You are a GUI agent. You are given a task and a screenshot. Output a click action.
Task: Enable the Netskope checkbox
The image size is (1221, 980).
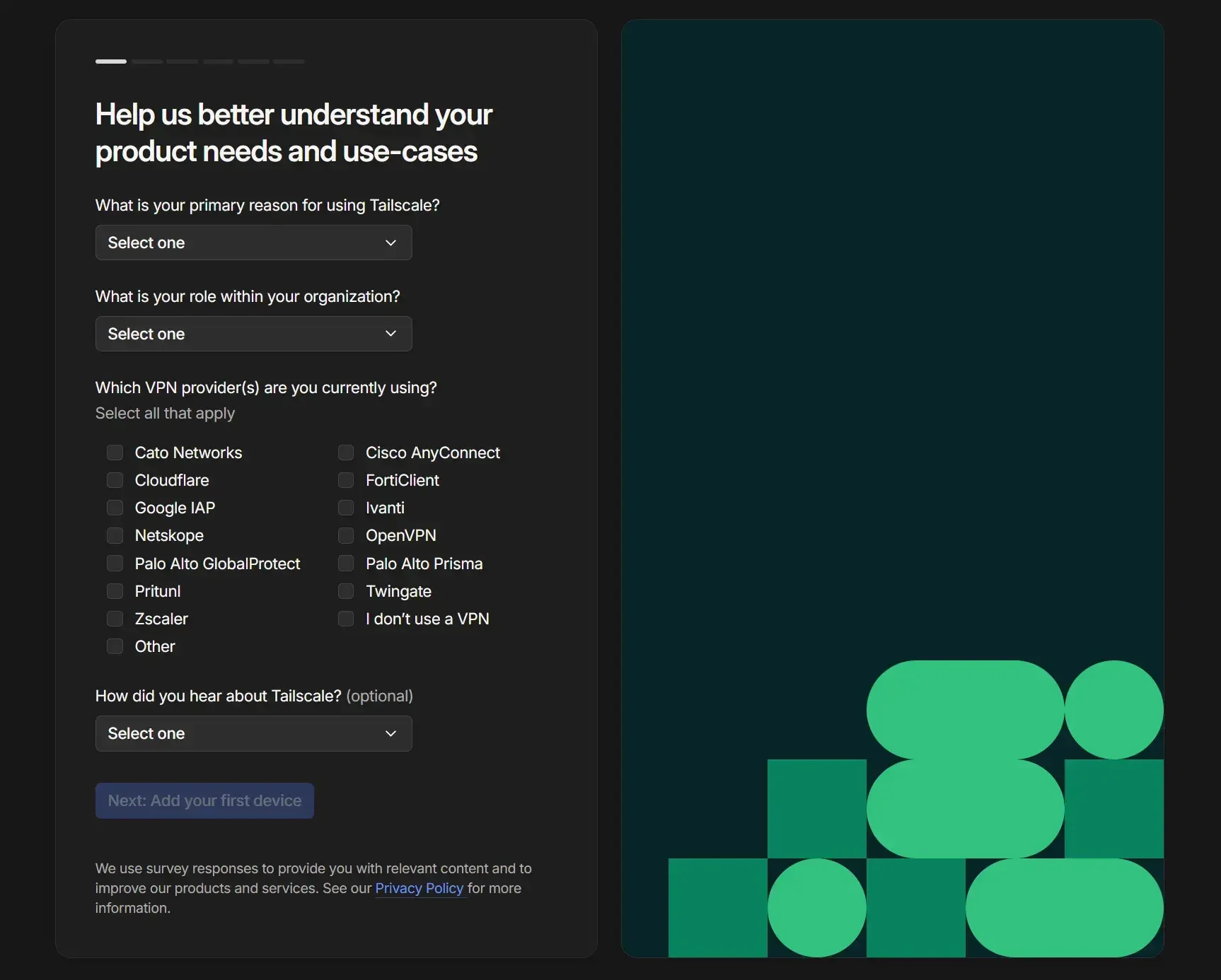(x=115, y=535)
